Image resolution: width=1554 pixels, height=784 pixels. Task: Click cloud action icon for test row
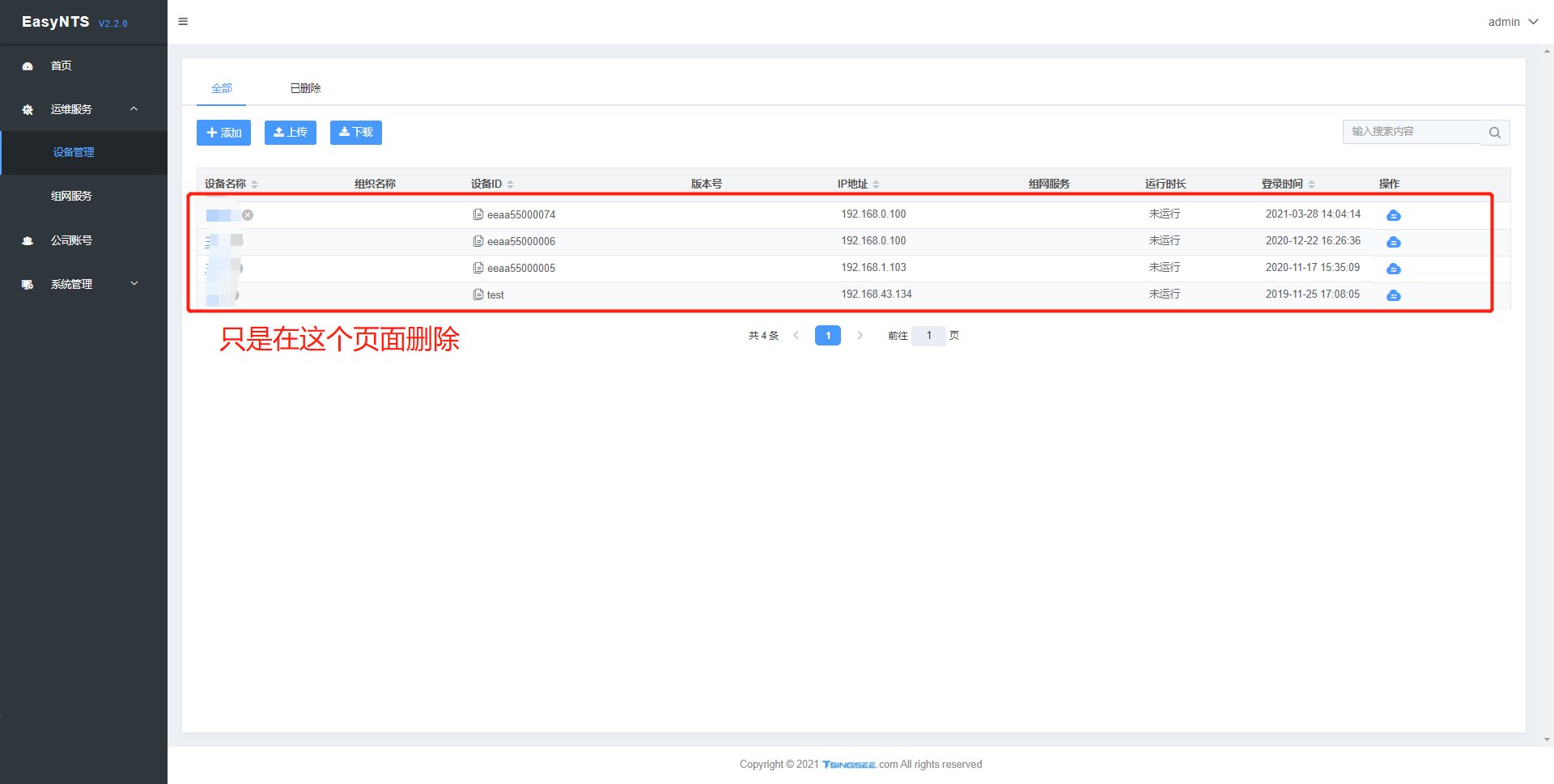[x=1394, y=295]
